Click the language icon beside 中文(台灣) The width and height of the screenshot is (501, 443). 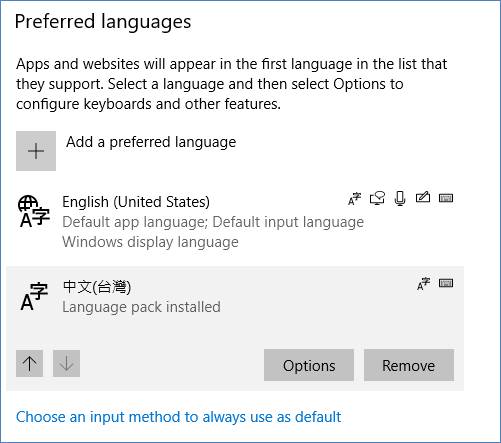tap(34, 296)
